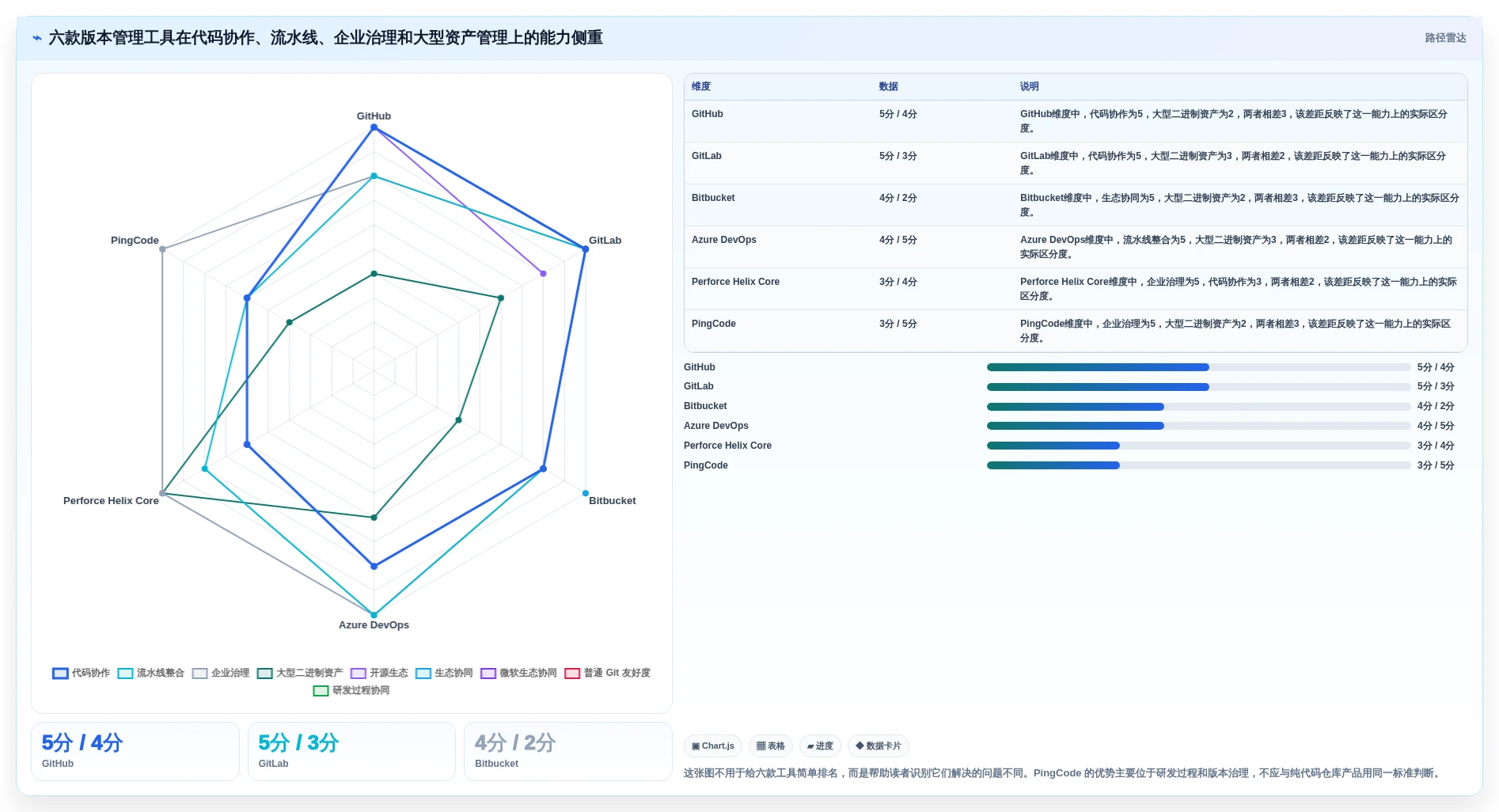Click the GitHub vertex point on radar
The image size is (1499, 812).
click(374, 127)
